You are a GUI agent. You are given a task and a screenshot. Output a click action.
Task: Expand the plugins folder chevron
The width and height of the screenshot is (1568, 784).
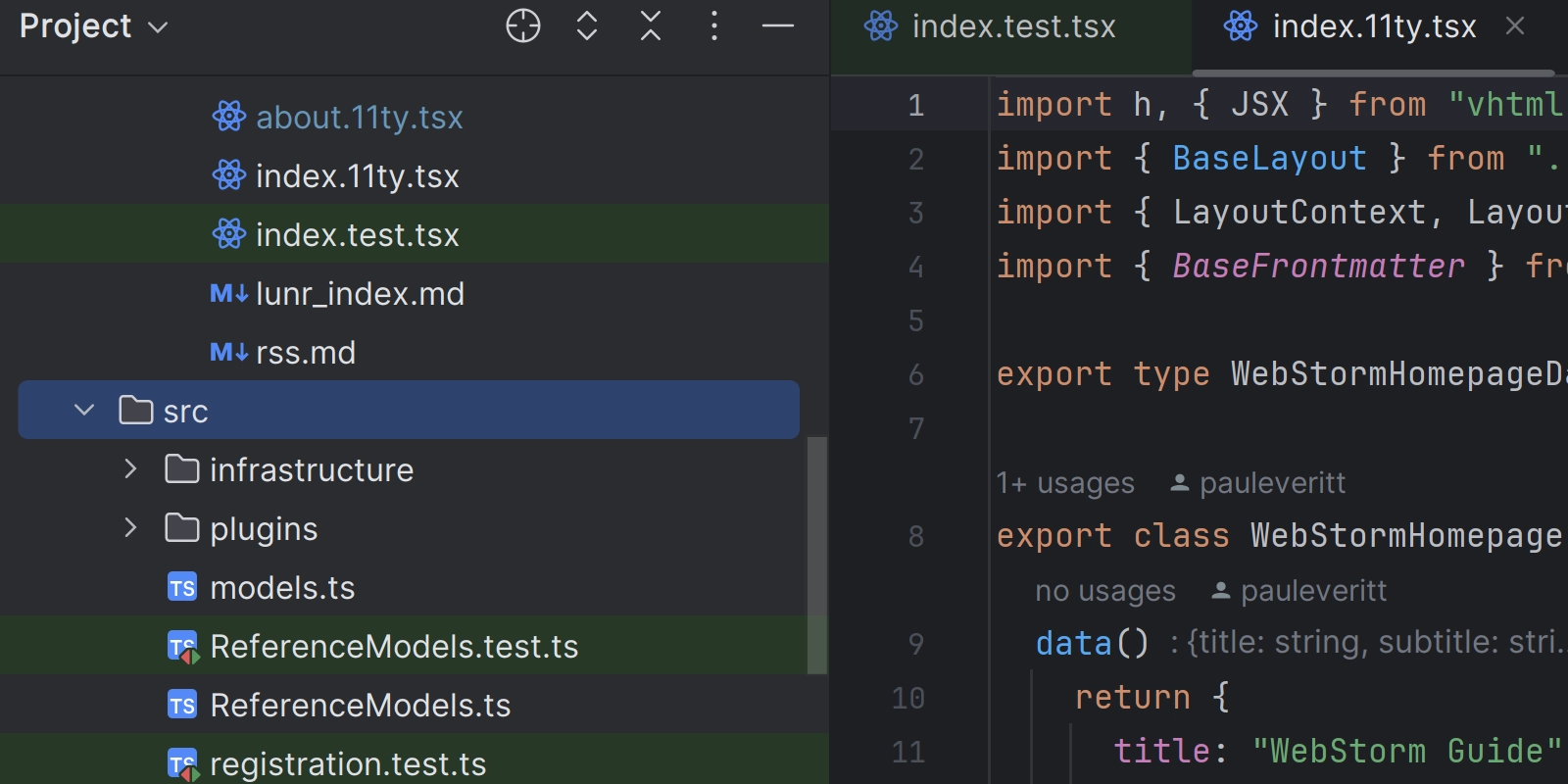coord(130,528)
